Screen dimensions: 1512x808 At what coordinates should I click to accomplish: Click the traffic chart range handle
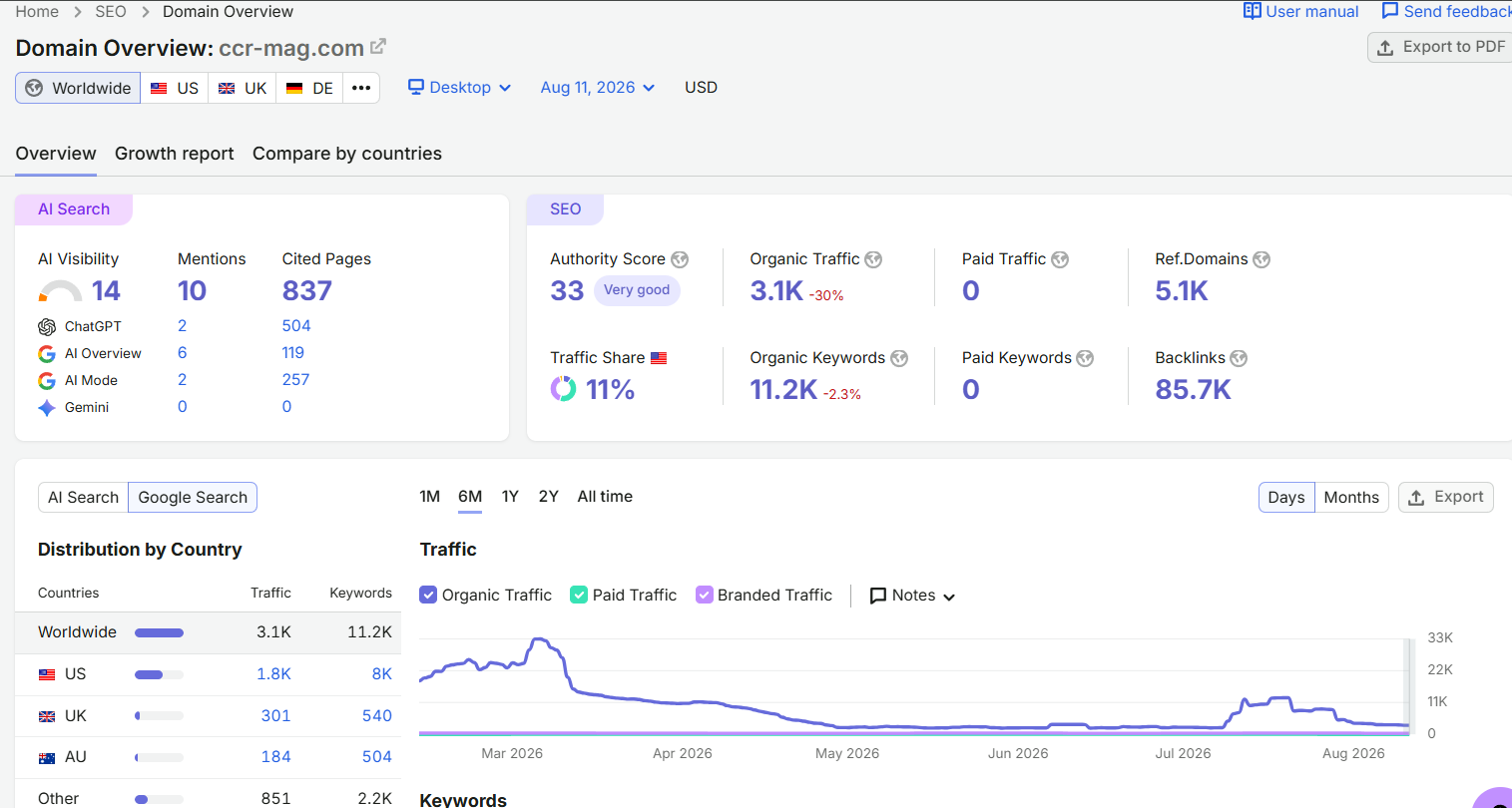(x=1410, y=686)
